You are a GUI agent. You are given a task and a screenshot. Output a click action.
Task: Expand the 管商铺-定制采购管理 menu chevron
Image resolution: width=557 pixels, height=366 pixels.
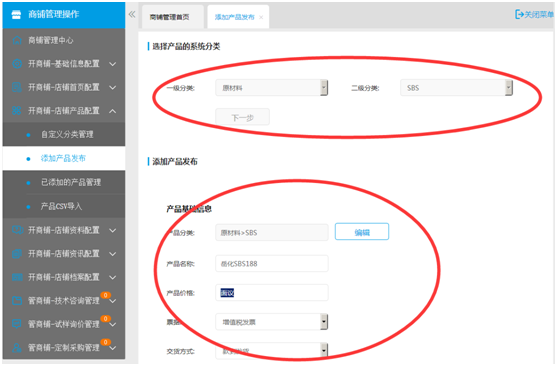113,348
